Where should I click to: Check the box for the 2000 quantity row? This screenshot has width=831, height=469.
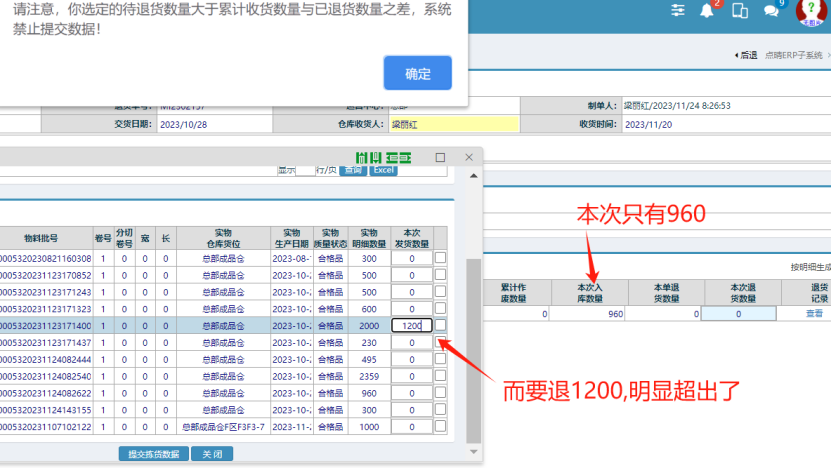pos(440,325)
